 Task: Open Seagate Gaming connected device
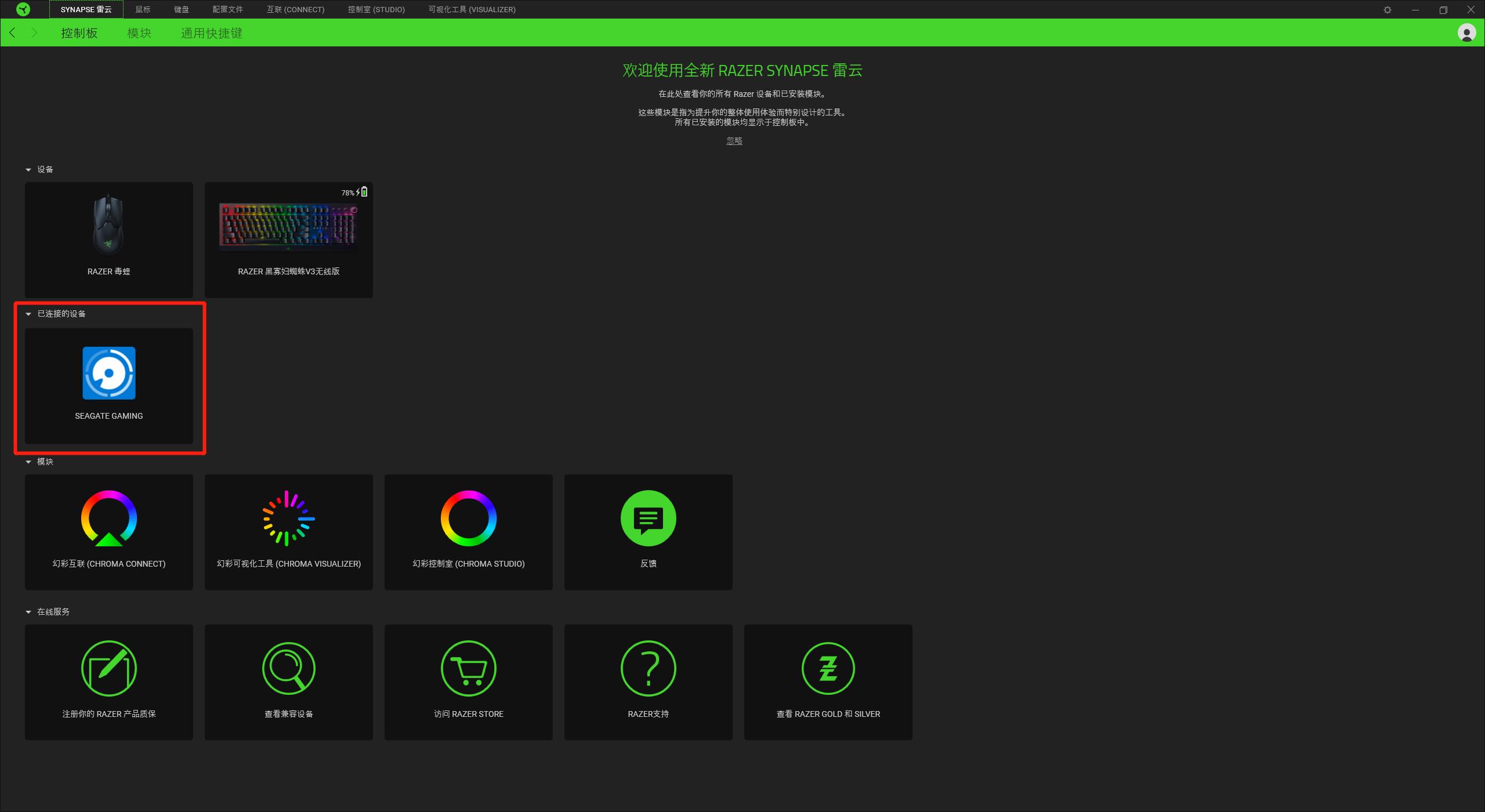pyautogui.click(x=108, y=374)
